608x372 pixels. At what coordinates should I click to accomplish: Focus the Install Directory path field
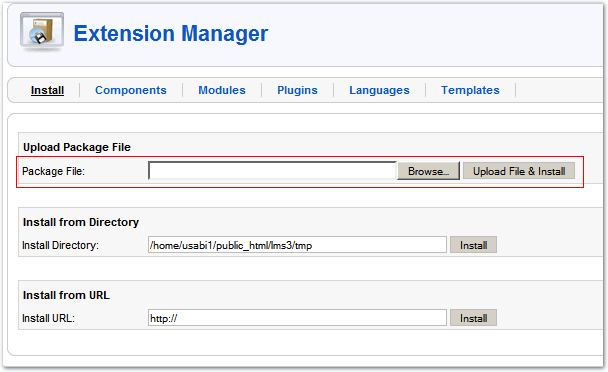pos(297,245)
